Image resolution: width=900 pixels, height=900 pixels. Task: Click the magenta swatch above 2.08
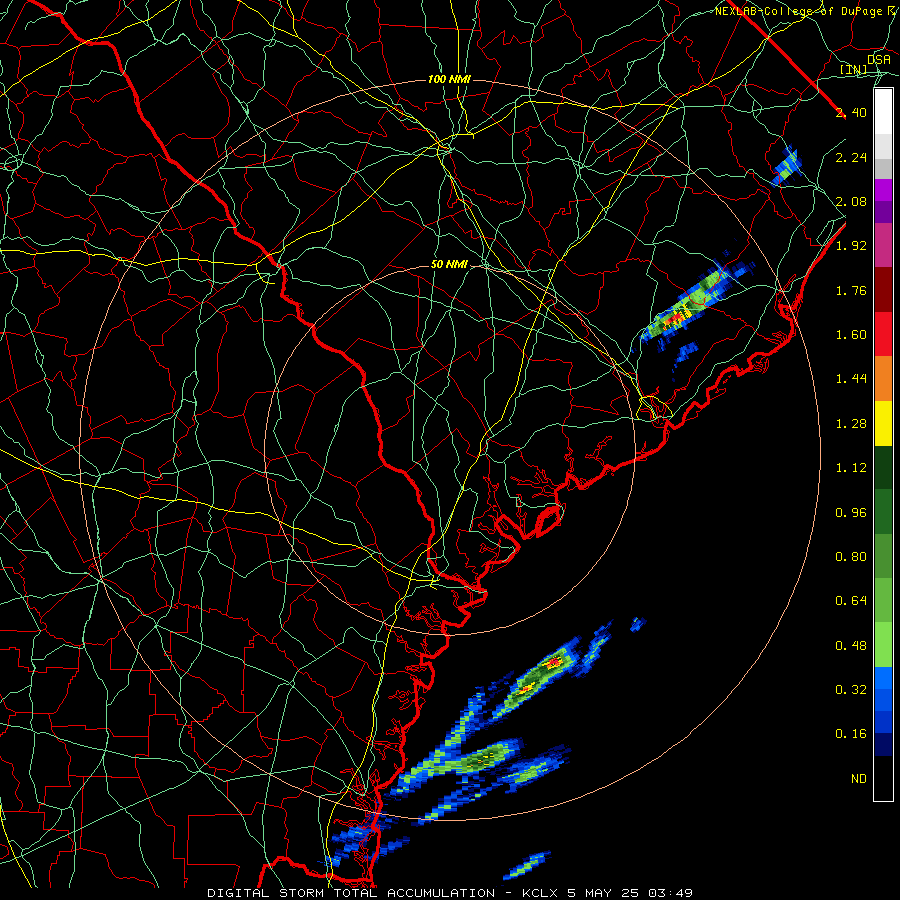click(x=883, y=190)
